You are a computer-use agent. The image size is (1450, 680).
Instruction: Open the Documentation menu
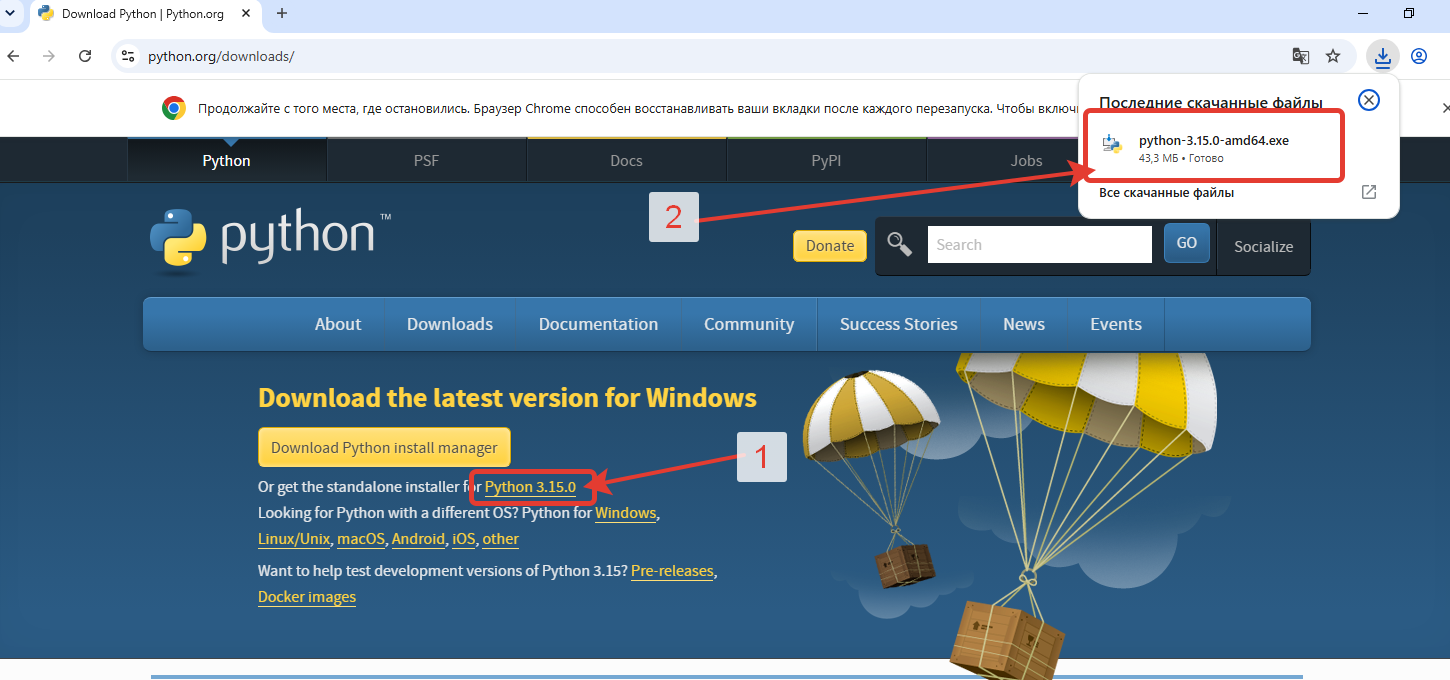click(x=598, y=324)
